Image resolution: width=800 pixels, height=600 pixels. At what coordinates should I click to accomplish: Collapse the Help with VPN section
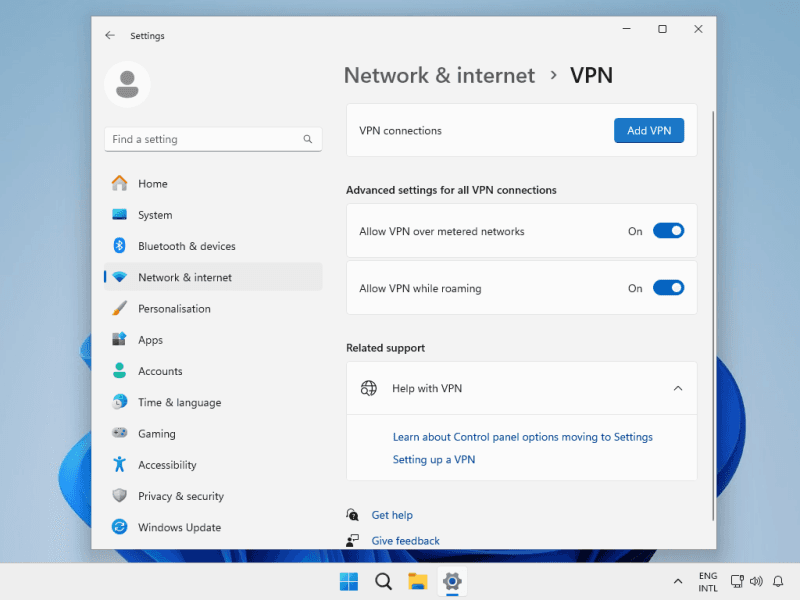tap(678, 388)
